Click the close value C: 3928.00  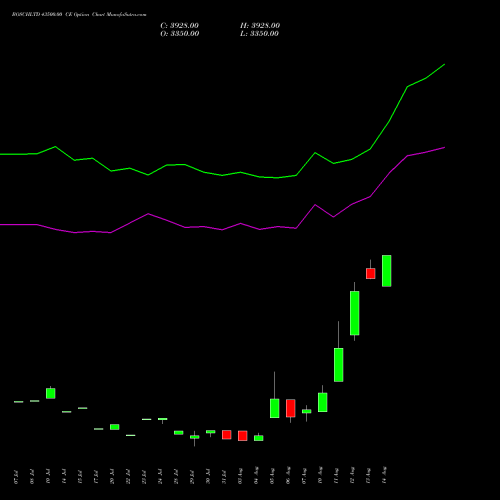point(179,26)
